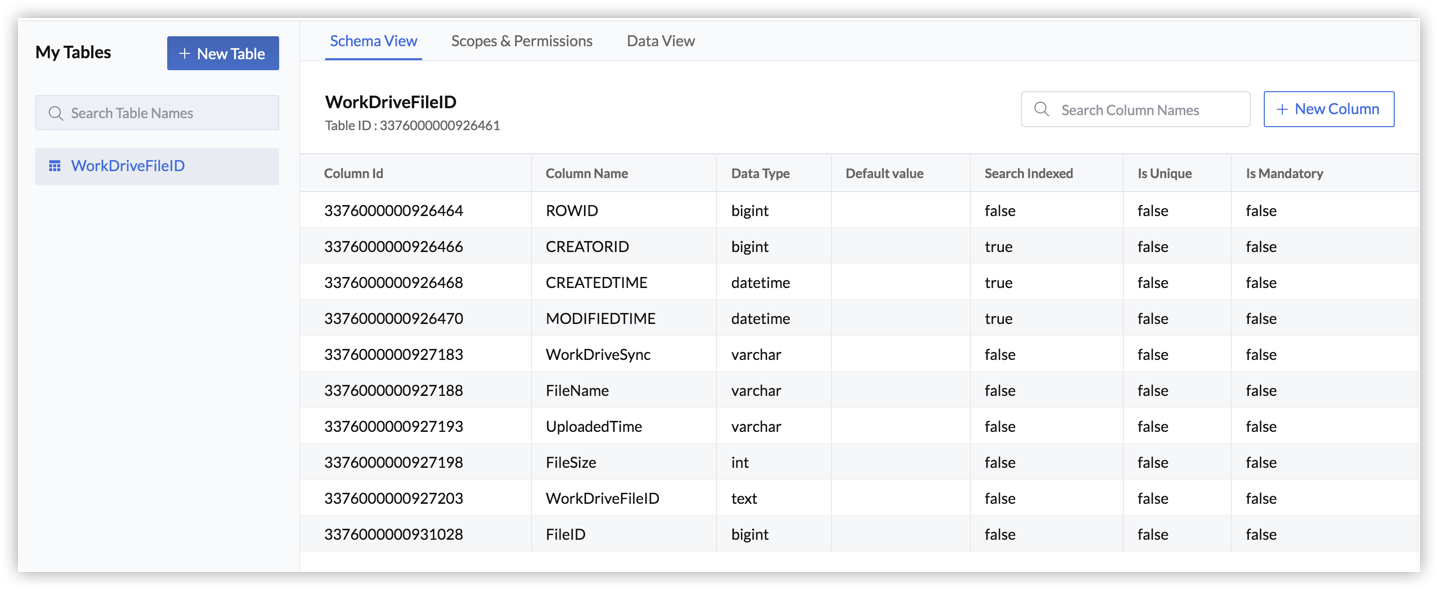The height and width of the screenshot is (590, 1438).
Task: Click the int data type of FileSize
Action: tap(740, 462)
